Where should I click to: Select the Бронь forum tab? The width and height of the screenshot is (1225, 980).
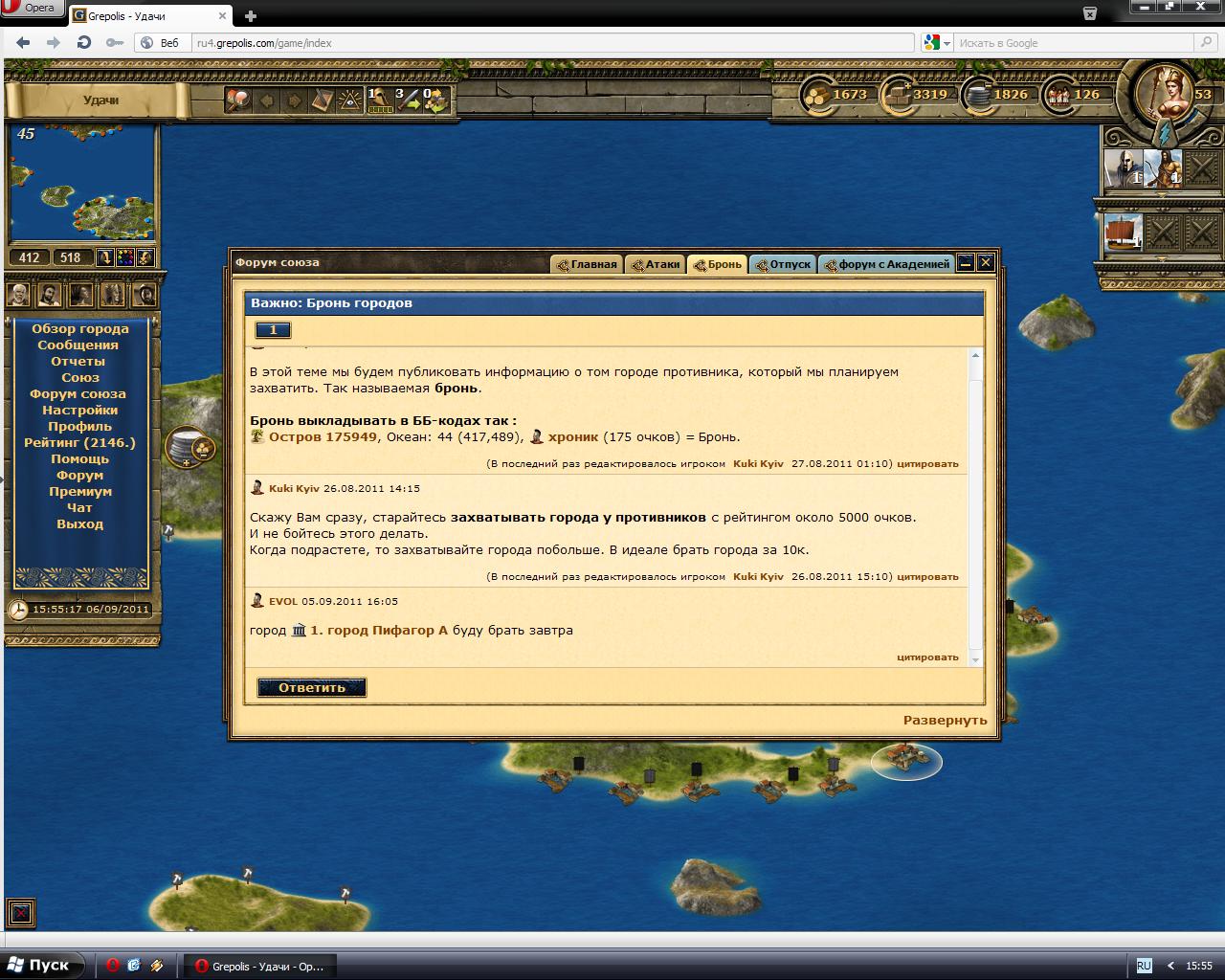click(718, 264)
